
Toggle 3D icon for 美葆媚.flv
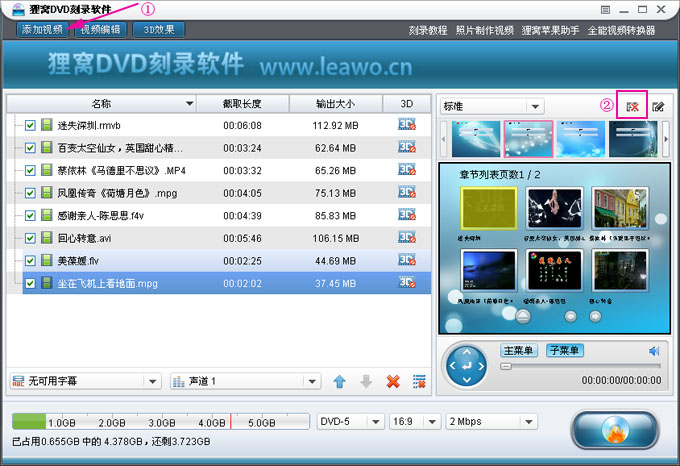click(x=407, y=260)
